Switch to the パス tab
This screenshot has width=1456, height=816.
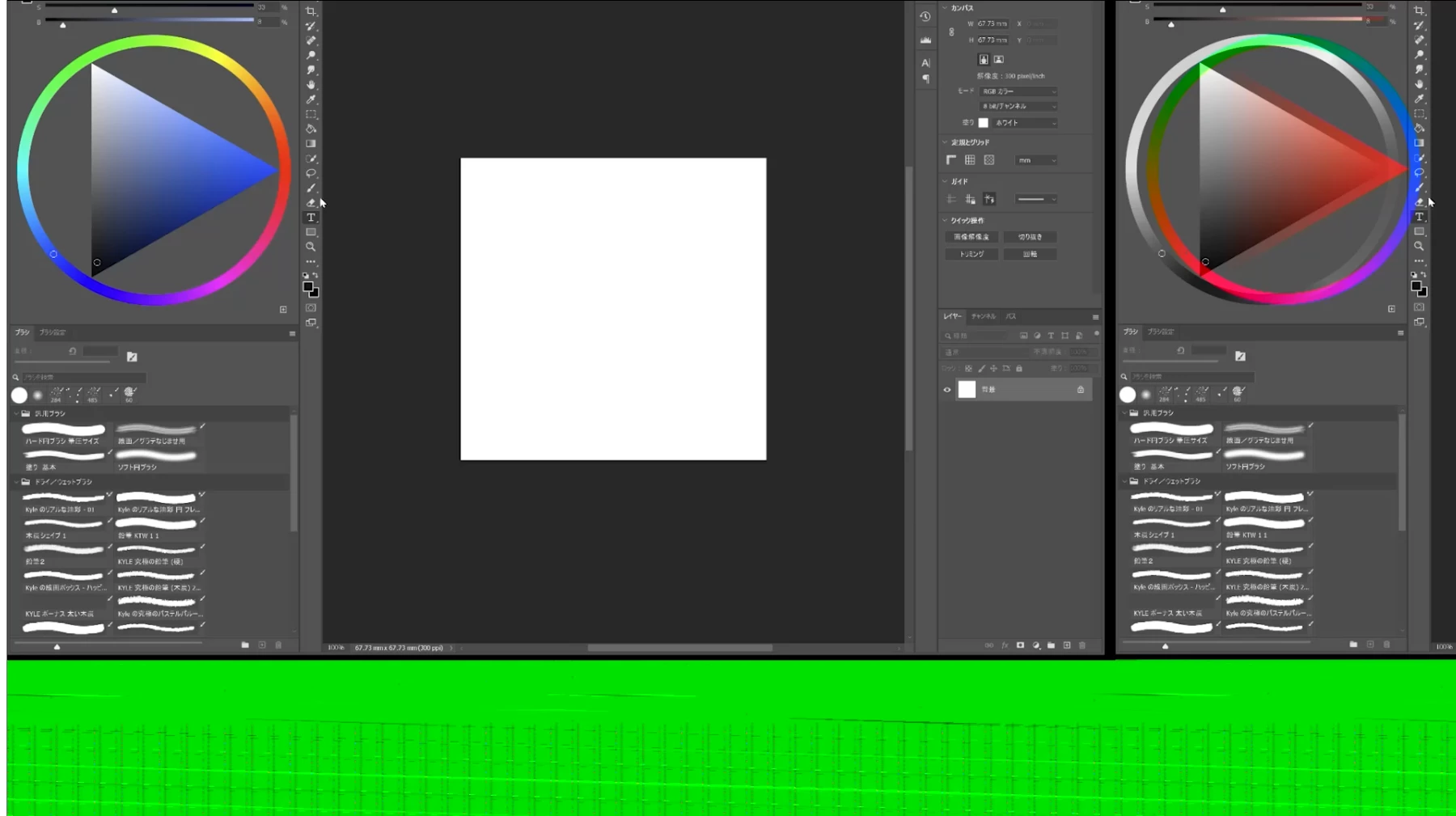(1010, 316)
